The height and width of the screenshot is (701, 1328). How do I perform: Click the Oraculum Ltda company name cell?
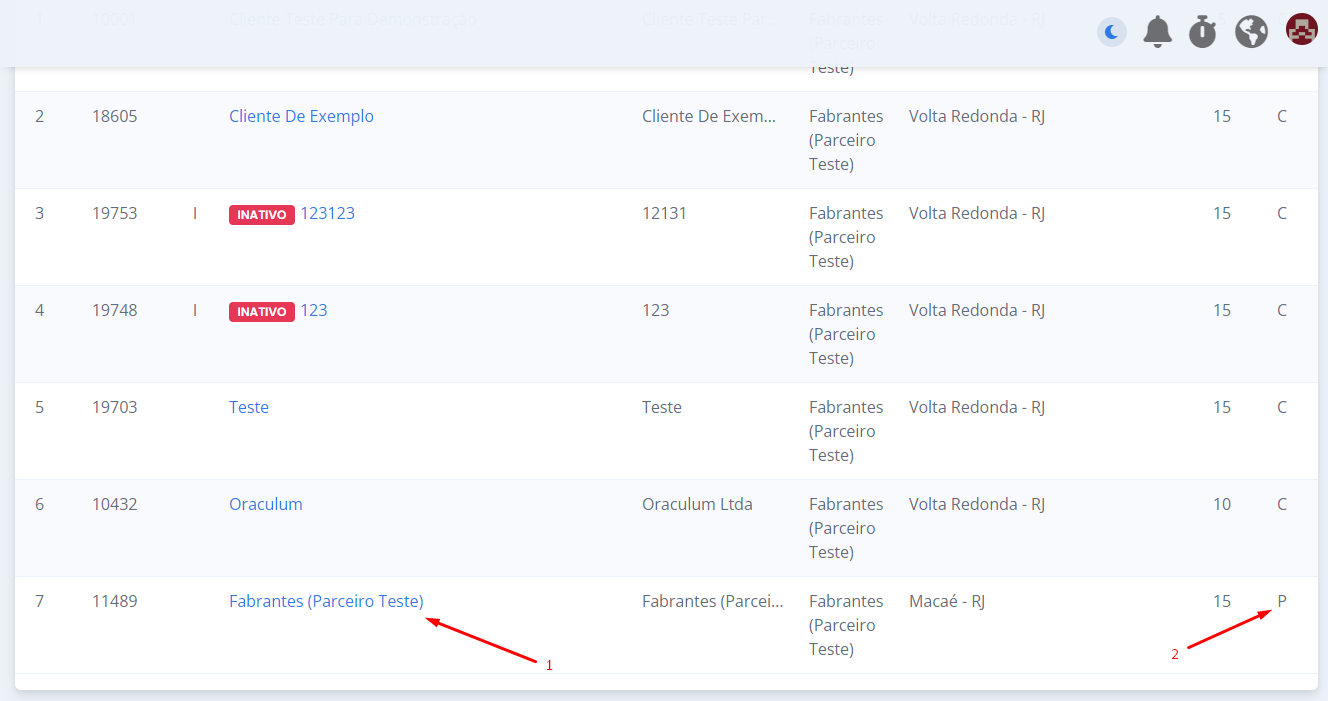pyautogui.click(x=697, y=504)
